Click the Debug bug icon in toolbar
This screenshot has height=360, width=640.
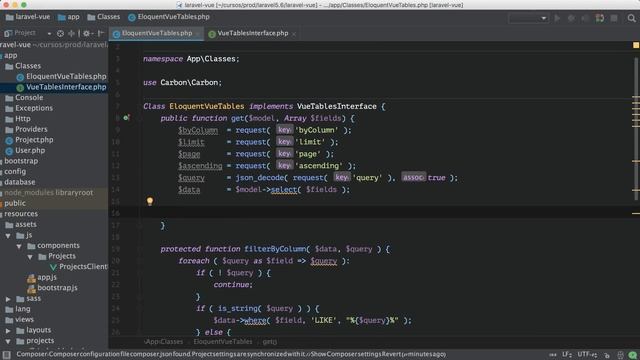click(571, 18)
